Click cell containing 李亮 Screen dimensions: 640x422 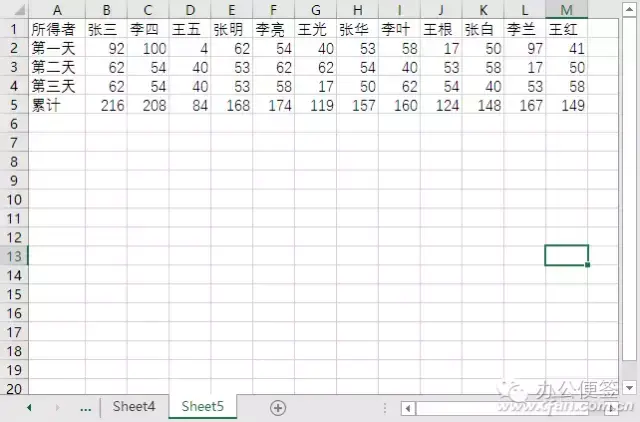tap(273, 29)
